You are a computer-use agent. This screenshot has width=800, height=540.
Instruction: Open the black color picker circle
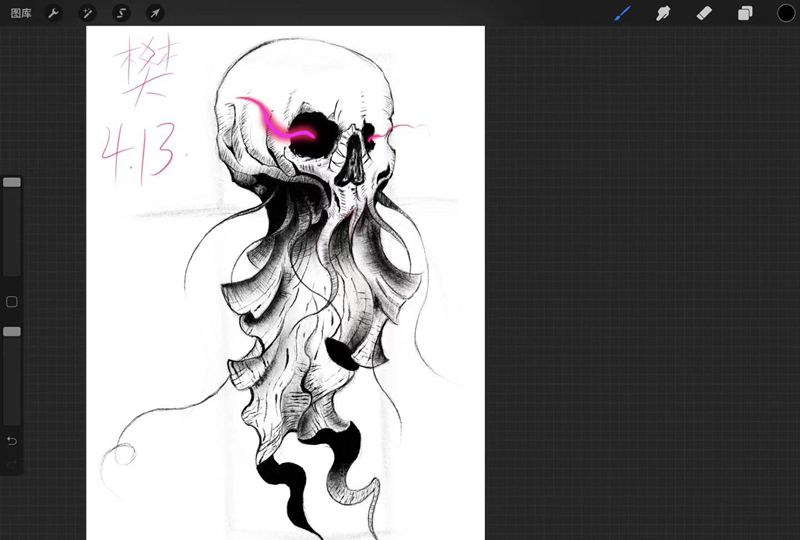tap(786, 13)
